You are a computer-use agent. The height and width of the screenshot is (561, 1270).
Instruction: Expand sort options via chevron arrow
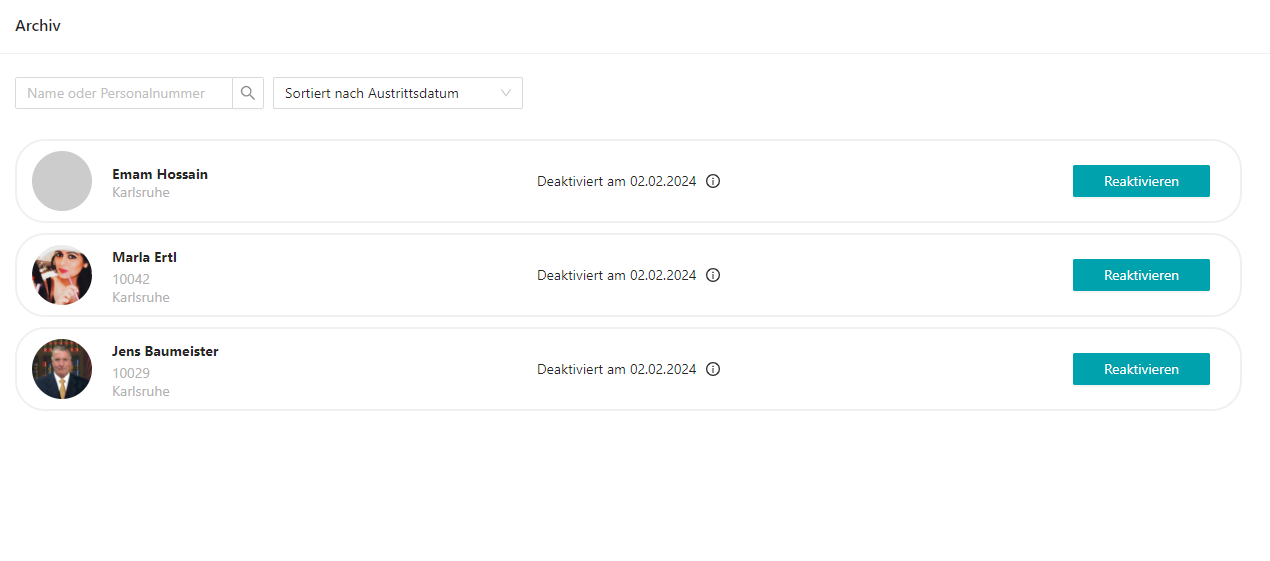pyautogui.click(x=506, y=93)
